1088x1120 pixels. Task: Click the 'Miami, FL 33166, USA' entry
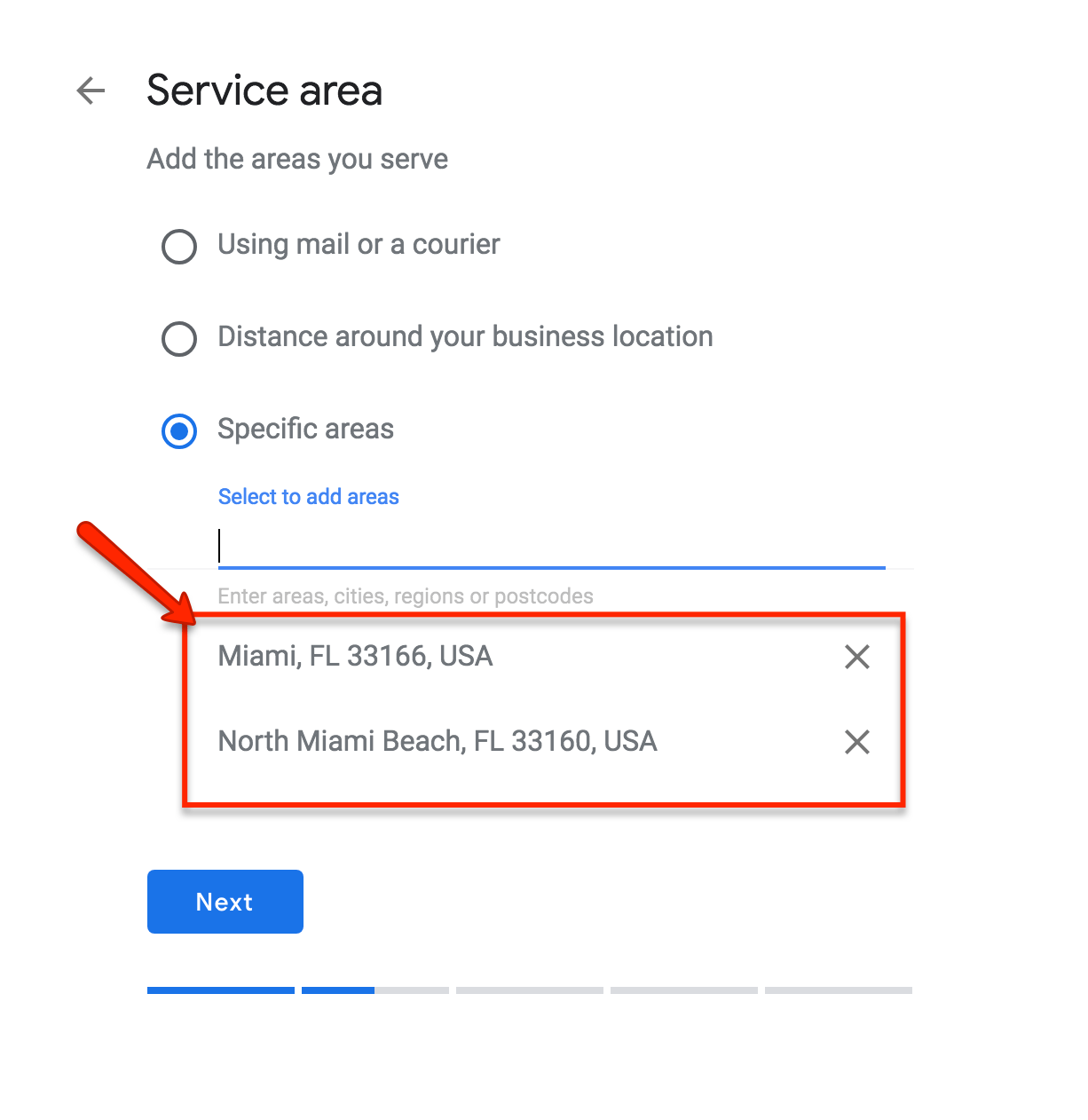click(355, 656)
